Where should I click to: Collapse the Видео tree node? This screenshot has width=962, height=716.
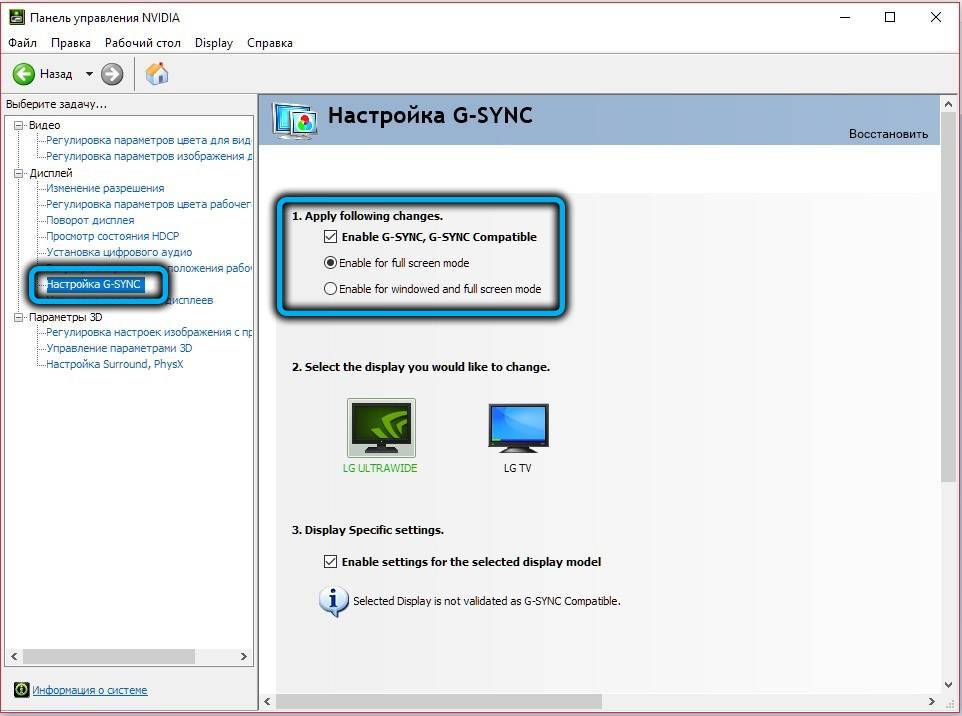tap(19, 125)
